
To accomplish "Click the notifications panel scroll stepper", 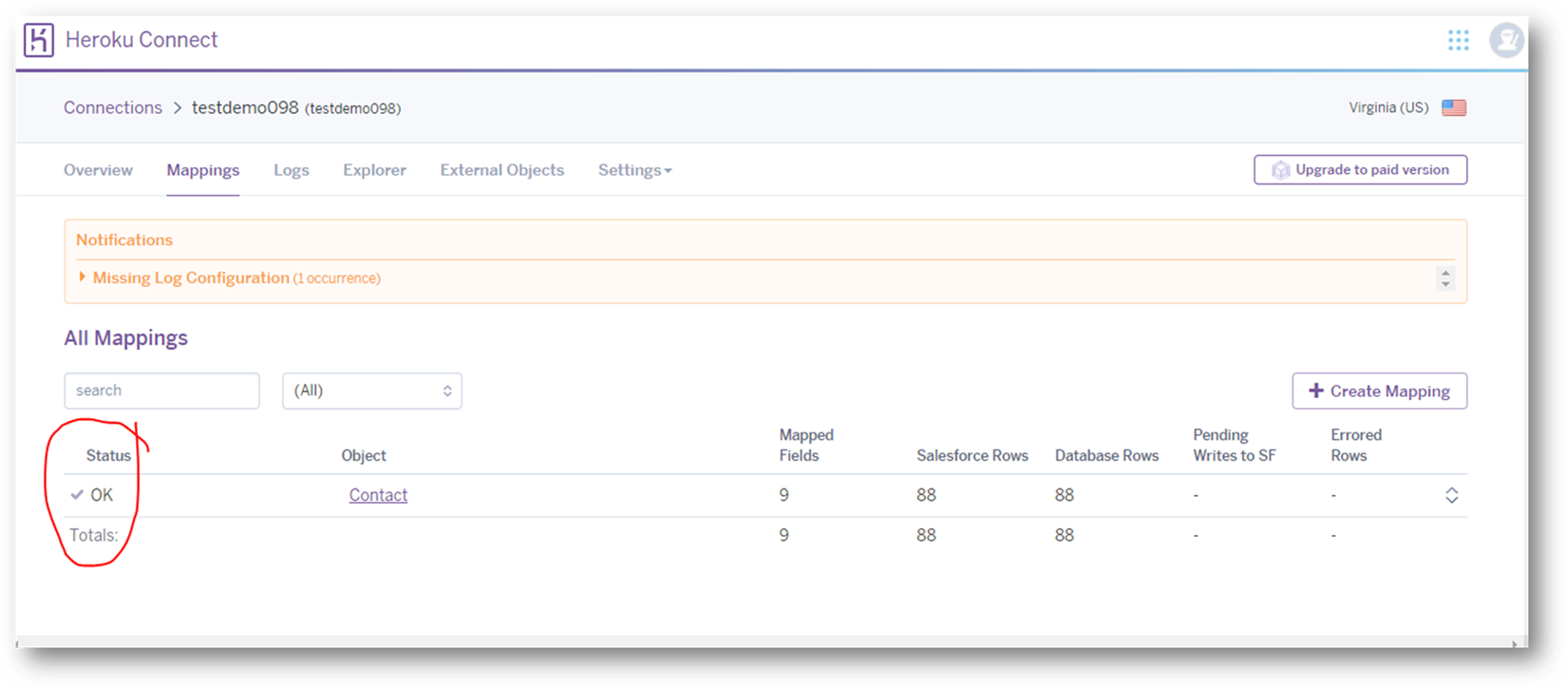I will [x=1445, y=278].
